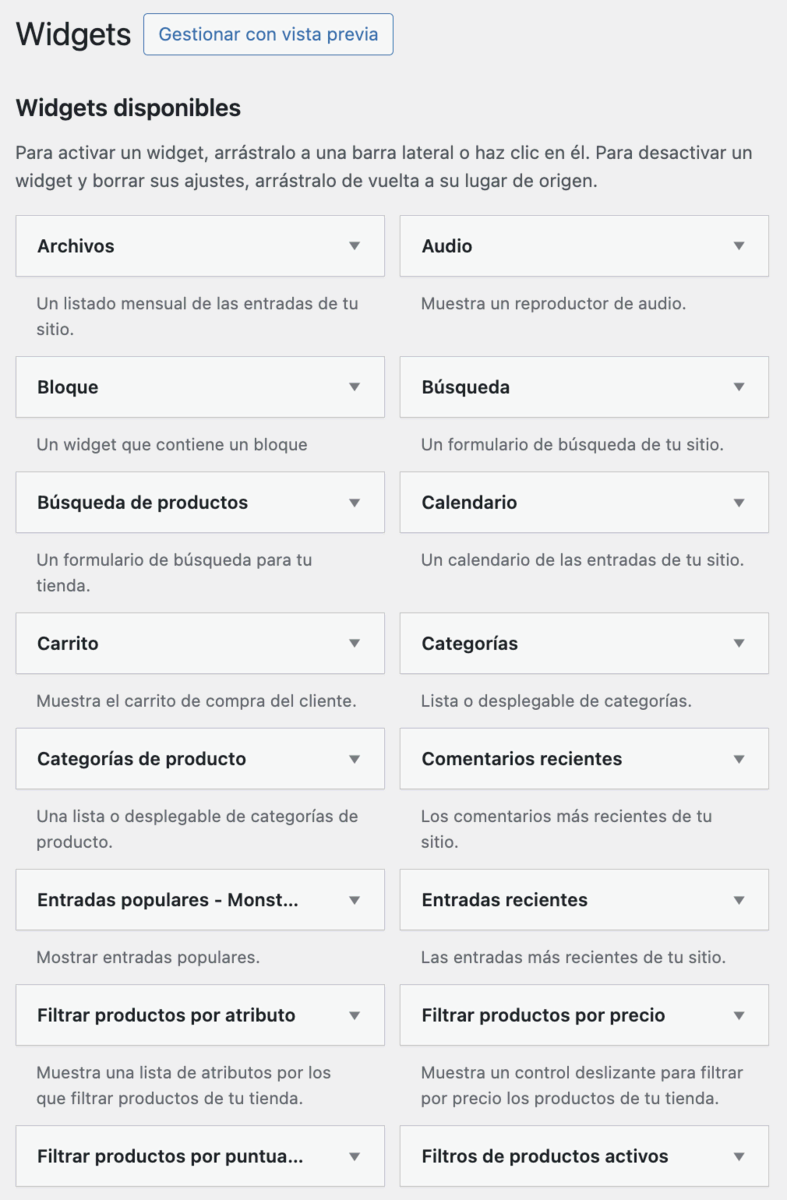Image resolution: width=787 pixels, height=1200 pixels.
Task: Expand the Categorías widget arrow
Action: click(739, 643)
